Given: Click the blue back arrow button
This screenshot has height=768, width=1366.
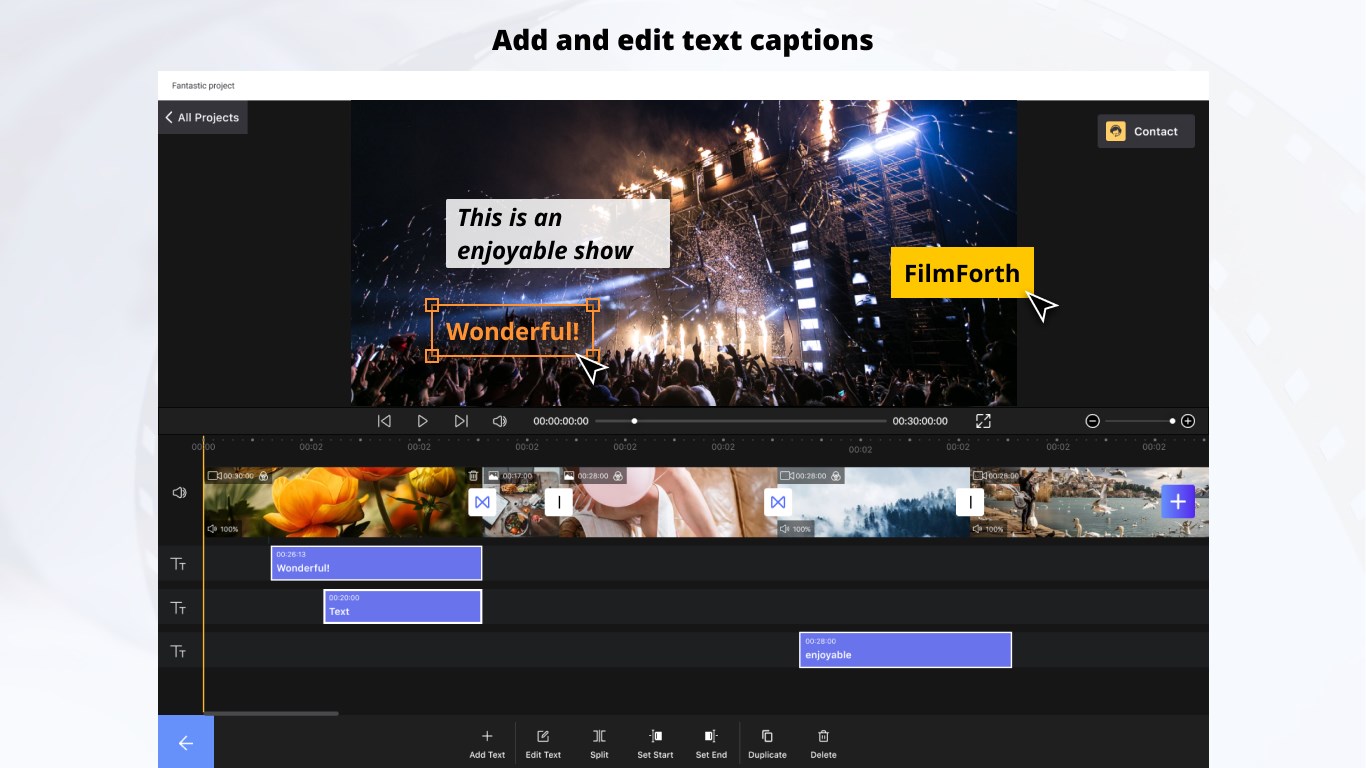Looking at the screenshot, I should pyautogui.click(x=186, y=742).
